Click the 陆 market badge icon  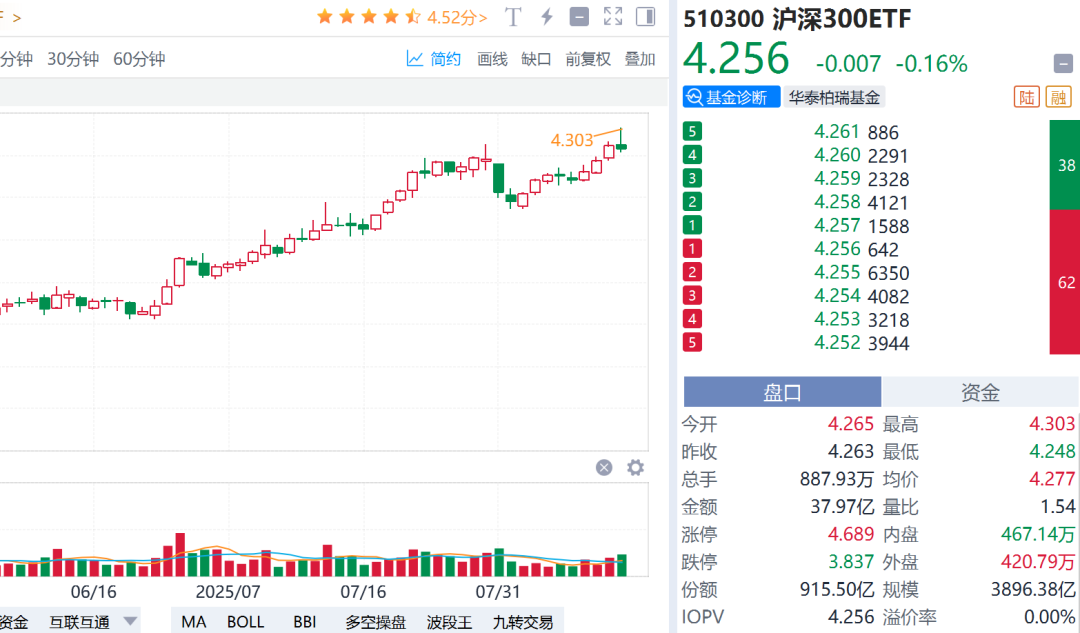coord(1026,97)
